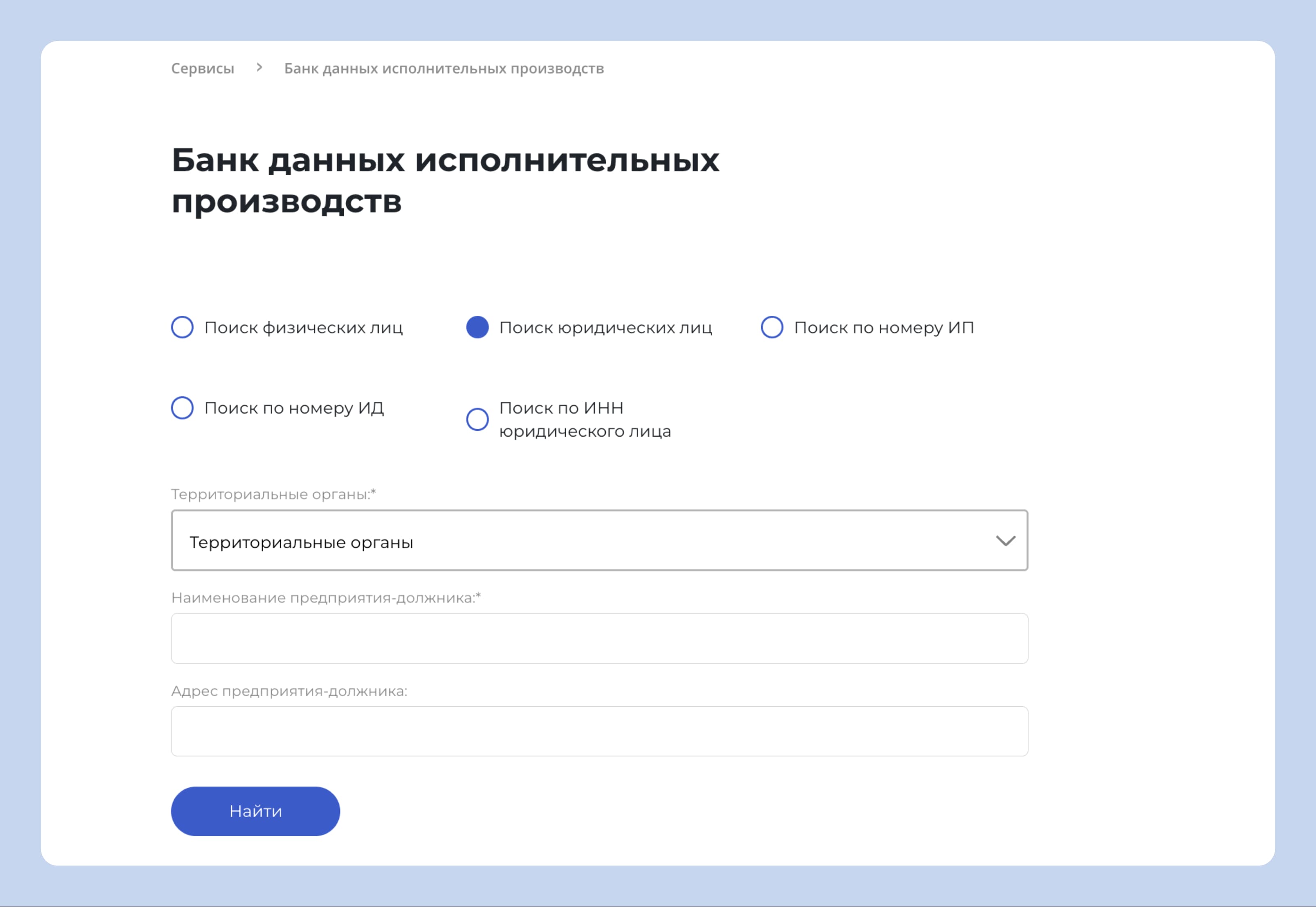This screenshot has width=1316, height=907.
Task: Open the Территориальные органы combo box
Action: coord(600,540)
